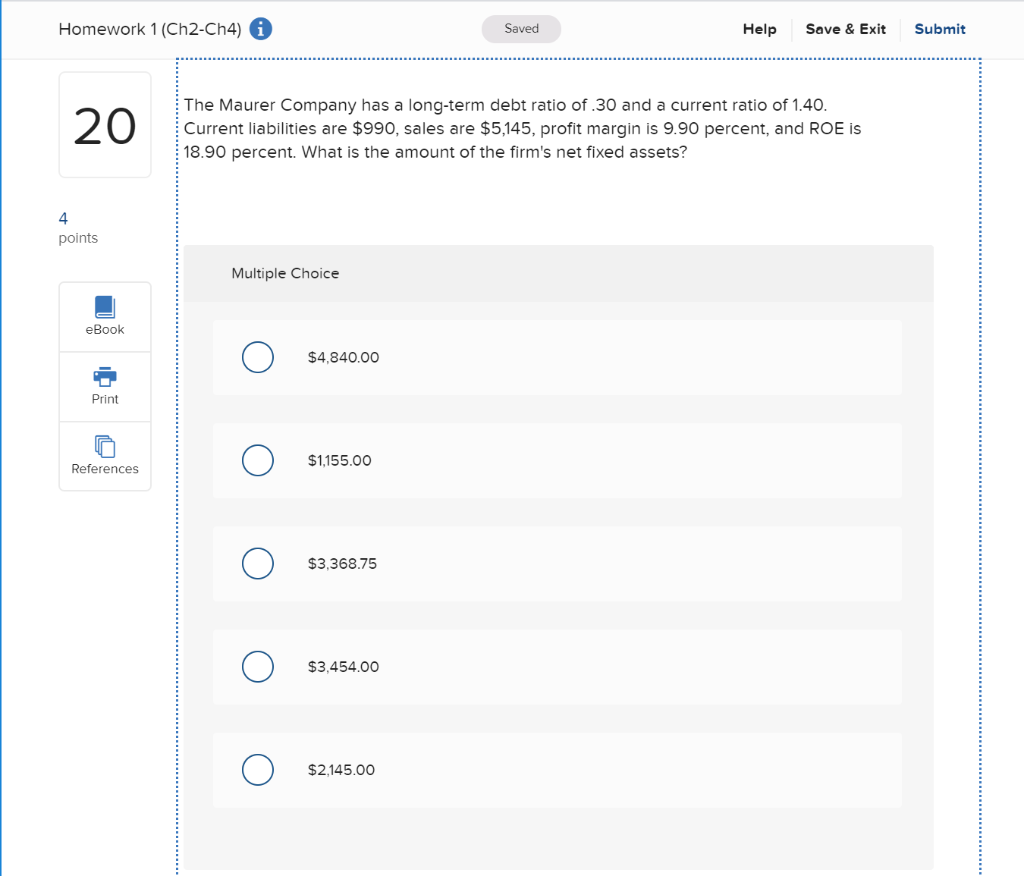
Task: Select the $2,145.00 answer choice
Action: tap(257, 770)
